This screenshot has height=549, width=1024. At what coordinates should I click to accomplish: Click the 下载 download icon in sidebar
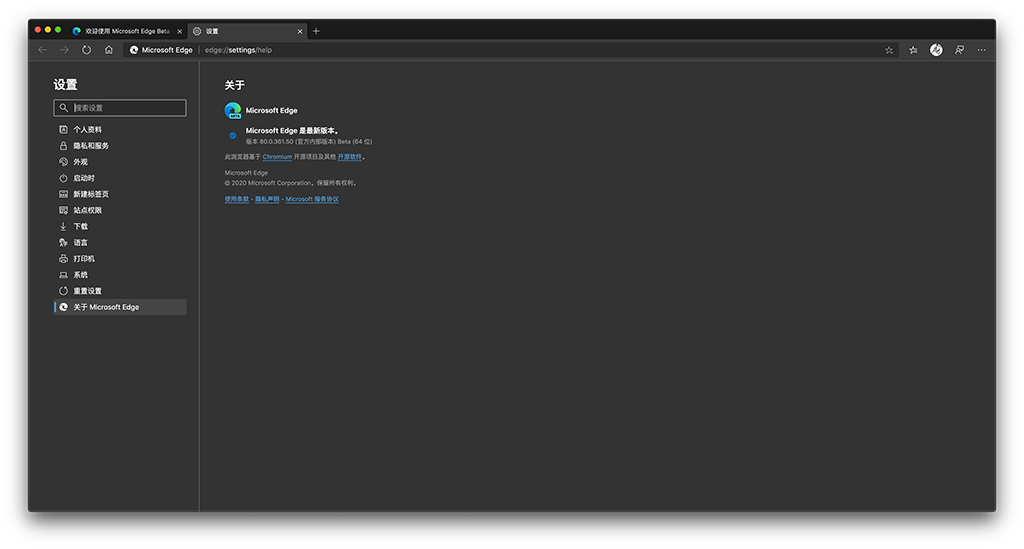click(63, 227)
